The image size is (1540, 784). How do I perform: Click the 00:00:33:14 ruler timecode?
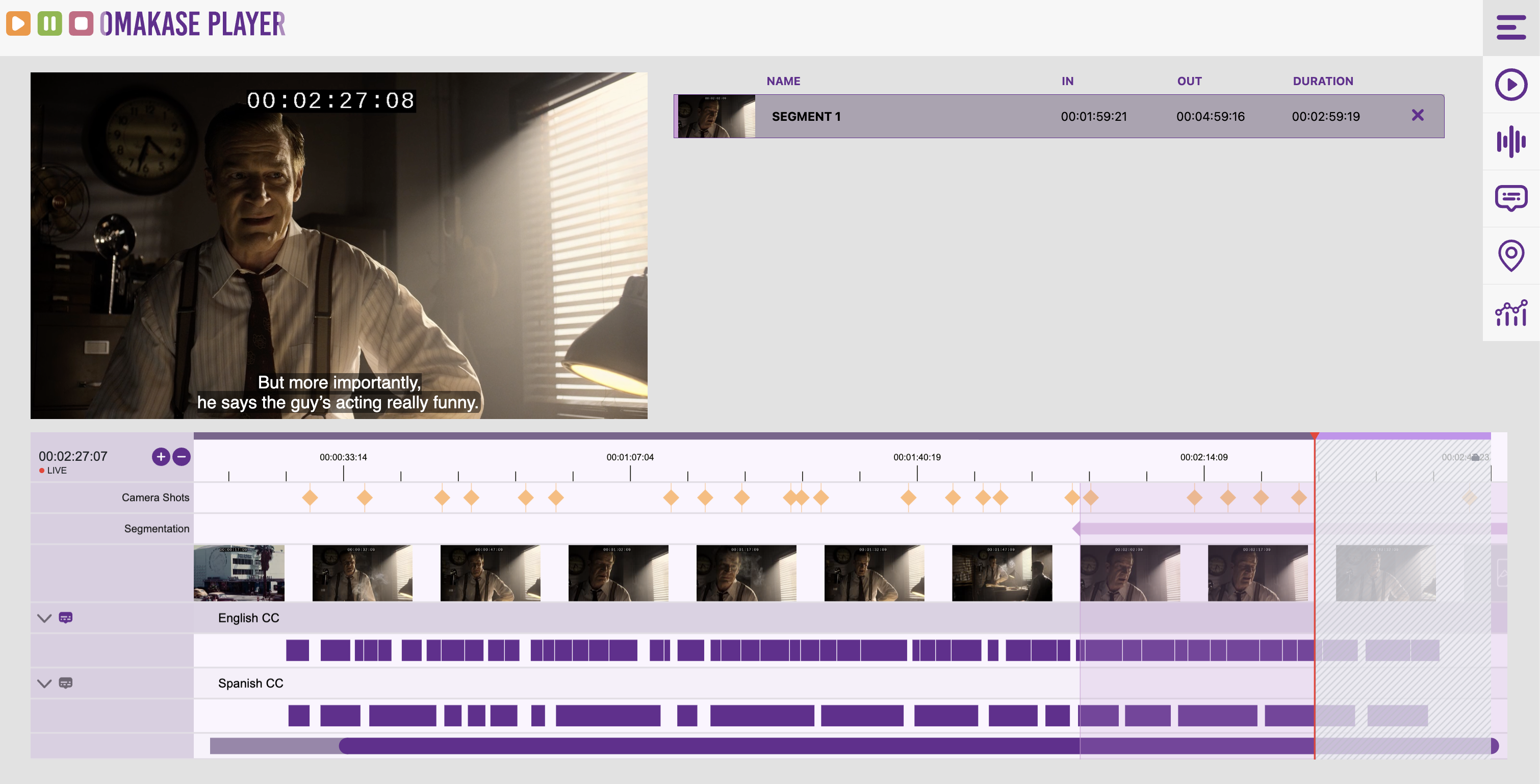point(343,457)
